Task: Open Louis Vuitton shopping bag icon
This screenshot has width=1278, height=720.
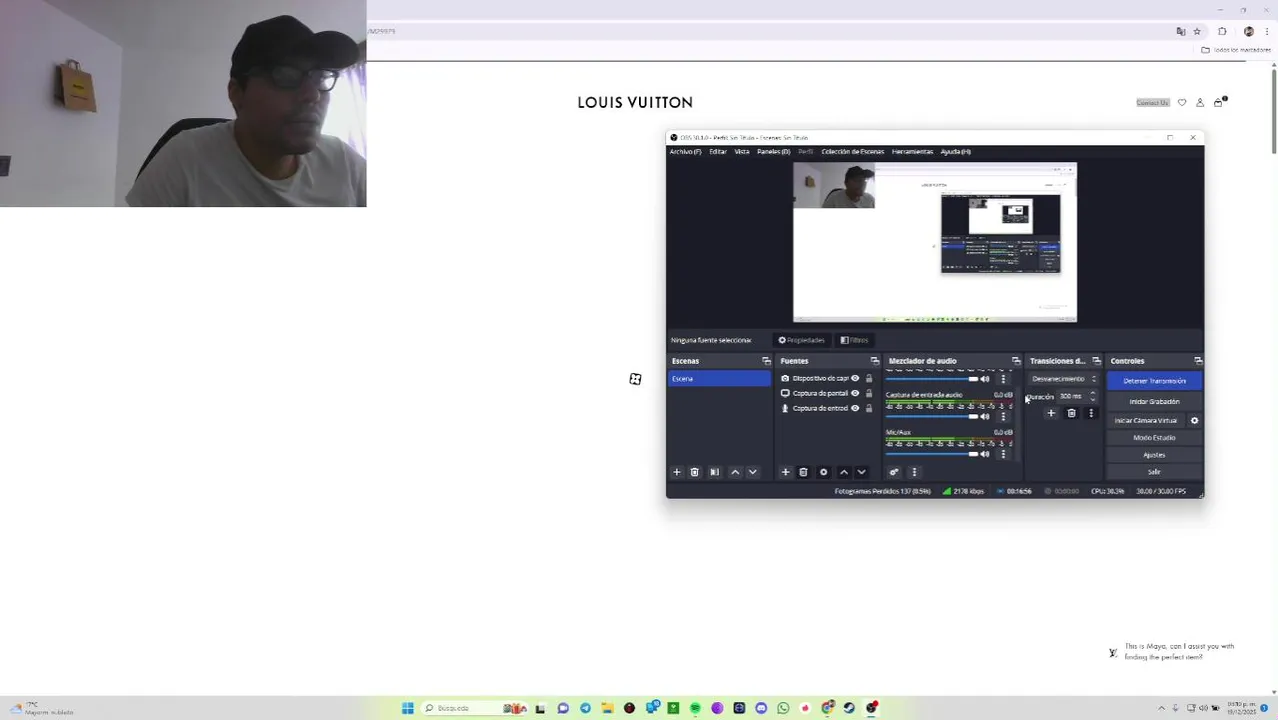Action: 1218,102
